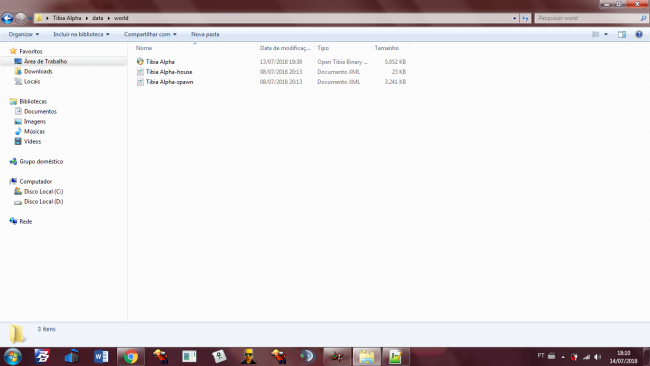Open the view options dropdown arrow

coord(606,34)
